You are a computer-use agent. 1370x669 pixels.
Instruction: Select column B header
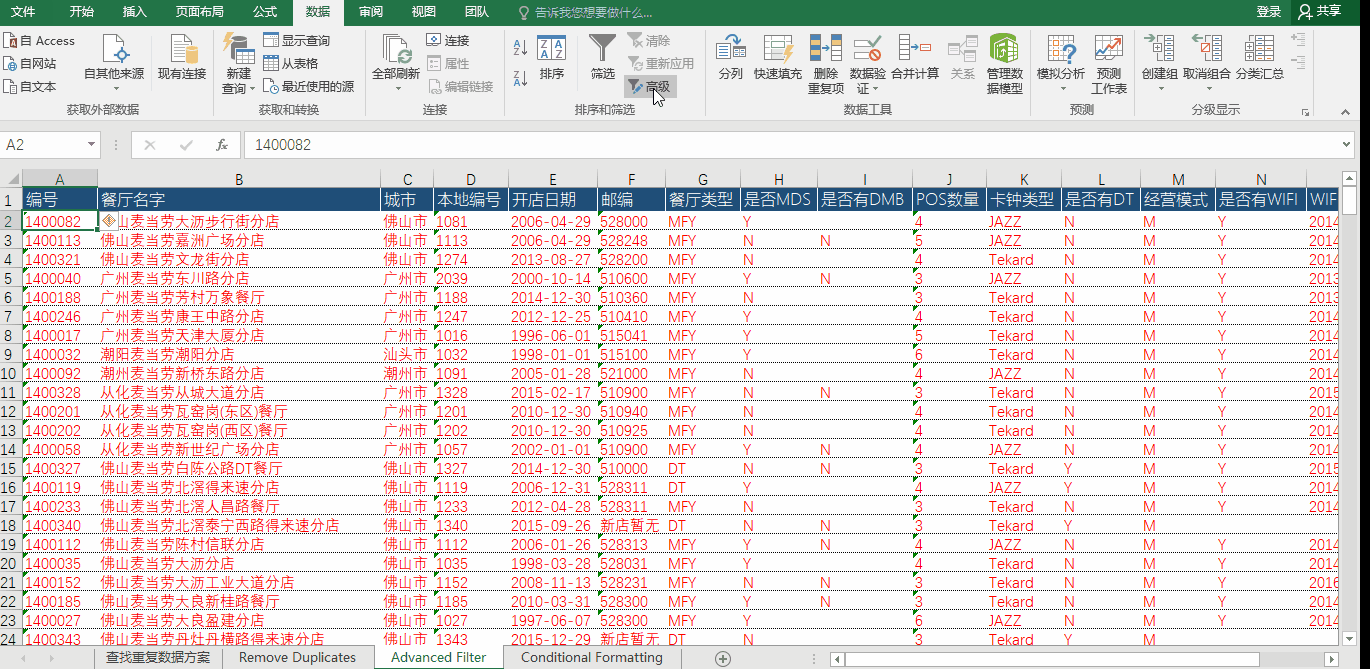click(239, 179)
